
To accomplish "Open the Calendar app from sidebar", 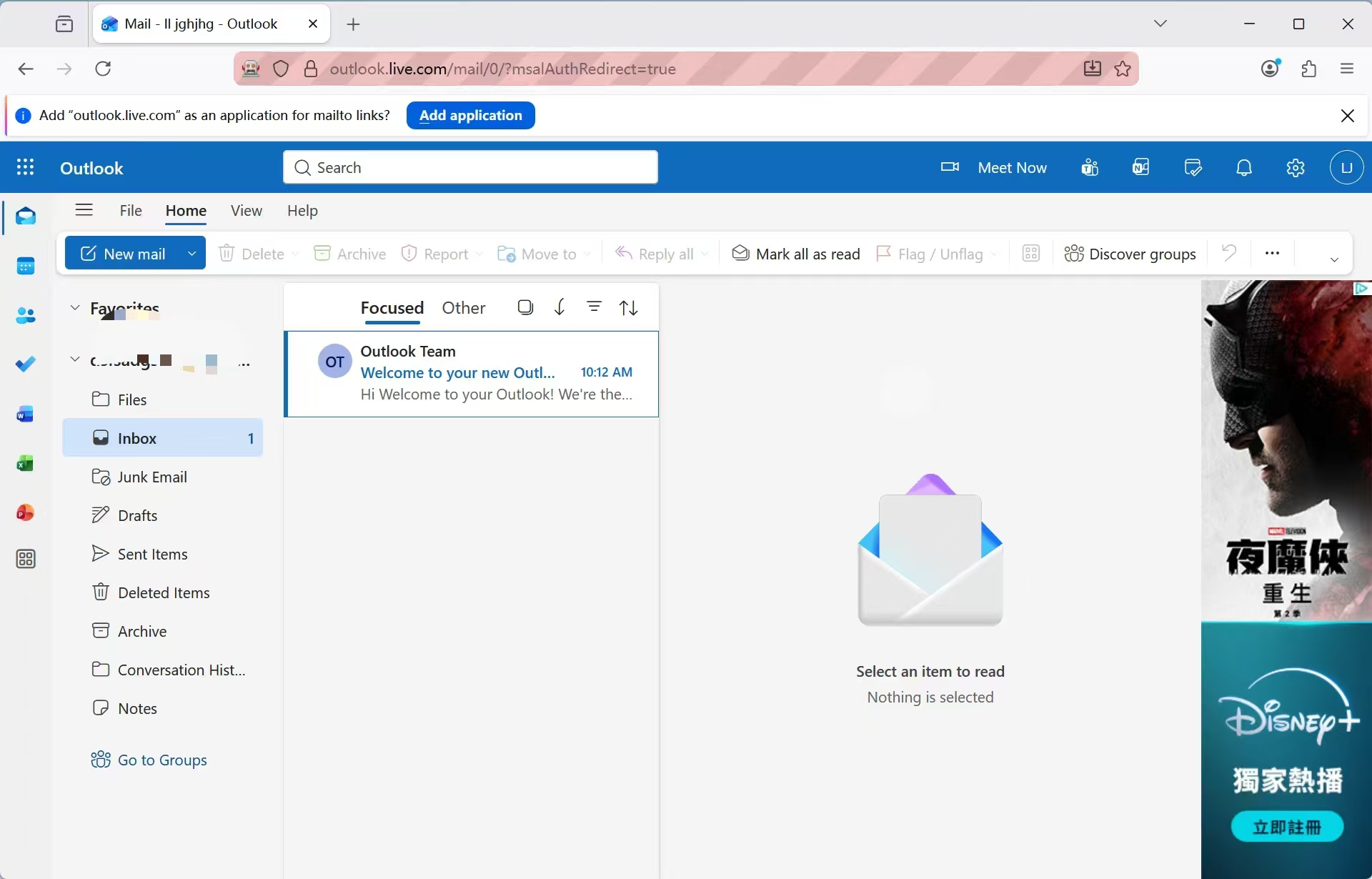I will (25, 265).
